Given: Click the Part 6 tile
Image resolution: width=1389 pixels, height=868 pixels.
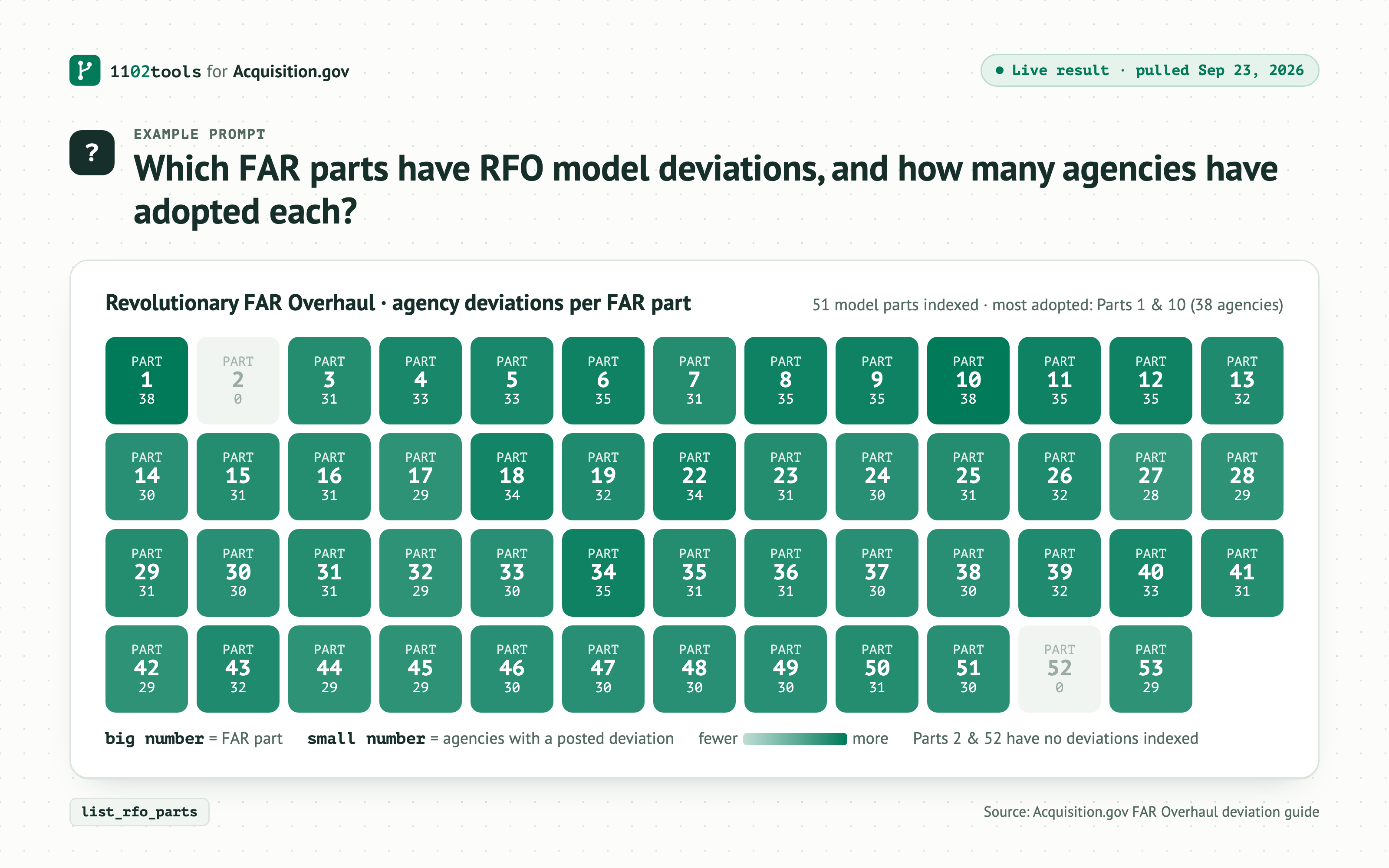Looking at the screenshot, I should point(603,381).
